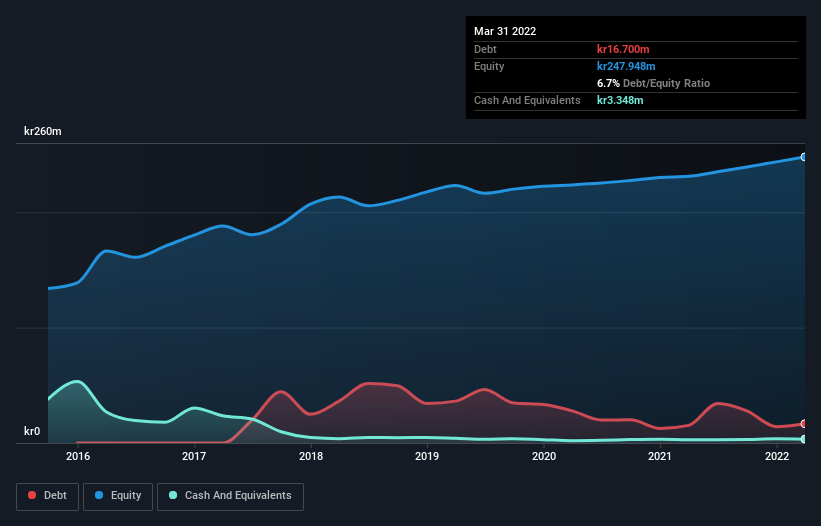821x526 pixels.
Task: Click the 2017 x-axis label
Action: [194, 456]
